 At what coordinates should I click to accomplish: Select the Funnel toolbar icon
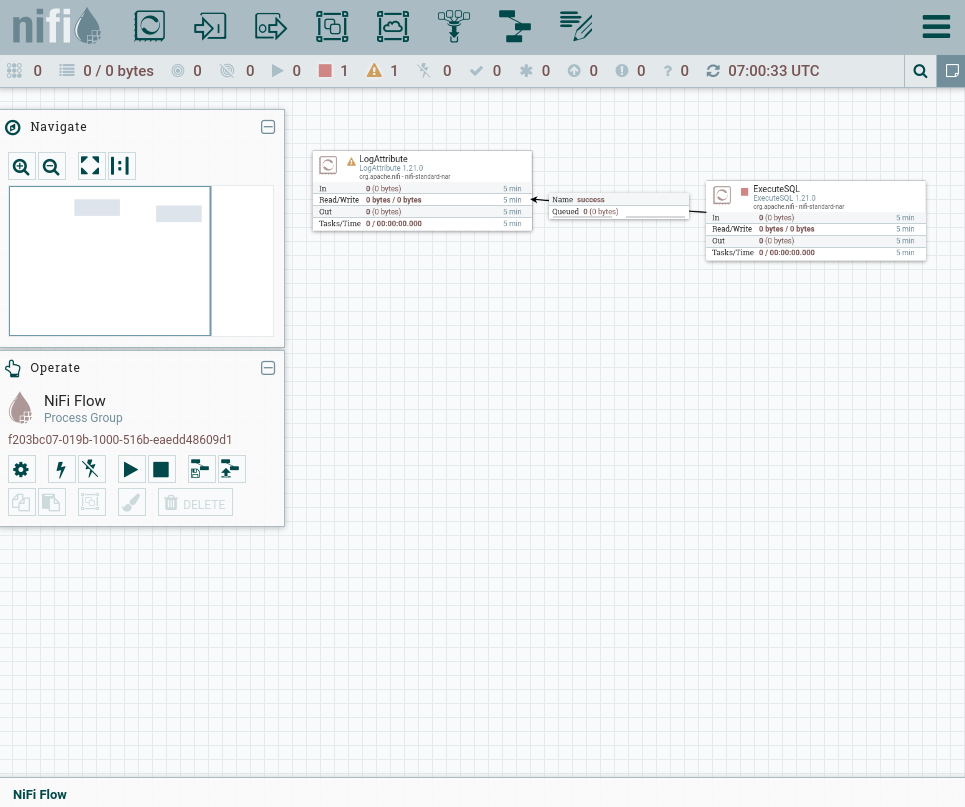(x=454, y=26)
